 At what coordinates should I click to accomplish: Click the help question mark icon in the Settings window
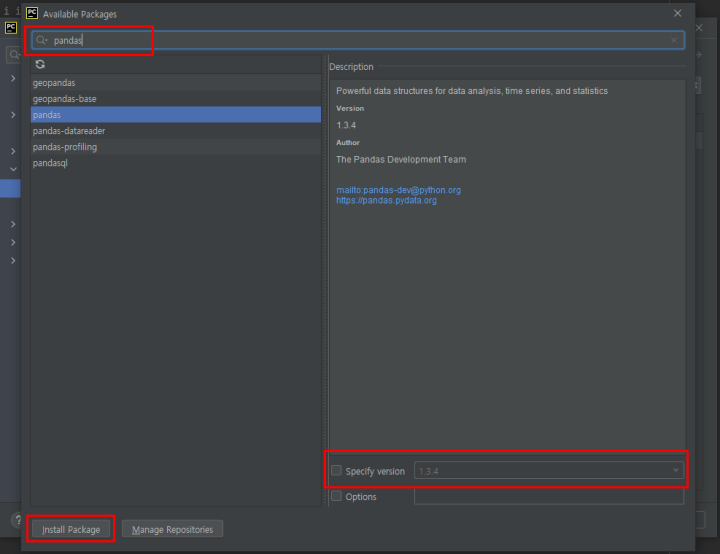pyautogui.click(x=17, y=520)
